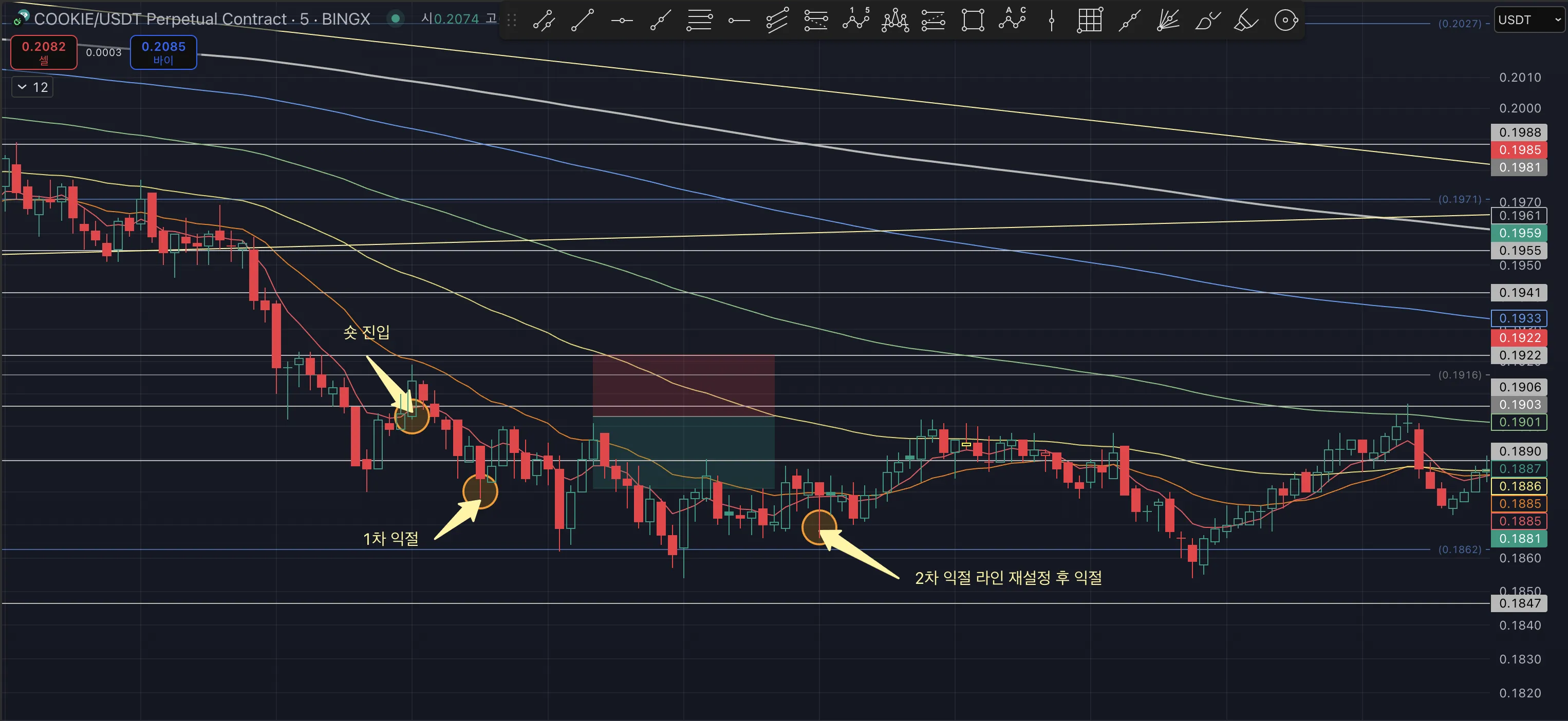Image resolution: width=1568 pixels, height=721 pixels.
Task: Click the green 0.1959 price axis label
Action: pos(1519,233)
